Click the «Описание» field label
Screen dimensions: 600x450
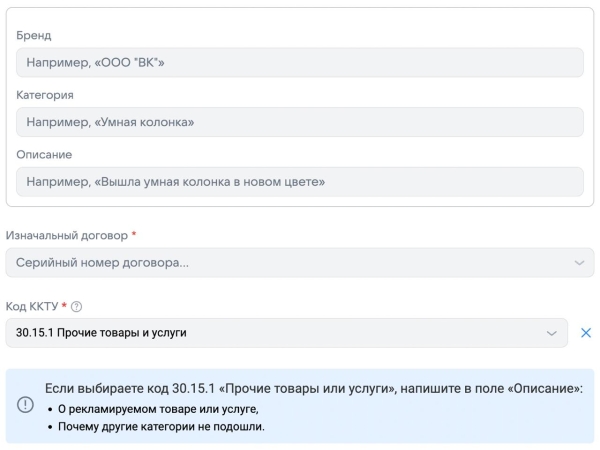click(44, 155)
